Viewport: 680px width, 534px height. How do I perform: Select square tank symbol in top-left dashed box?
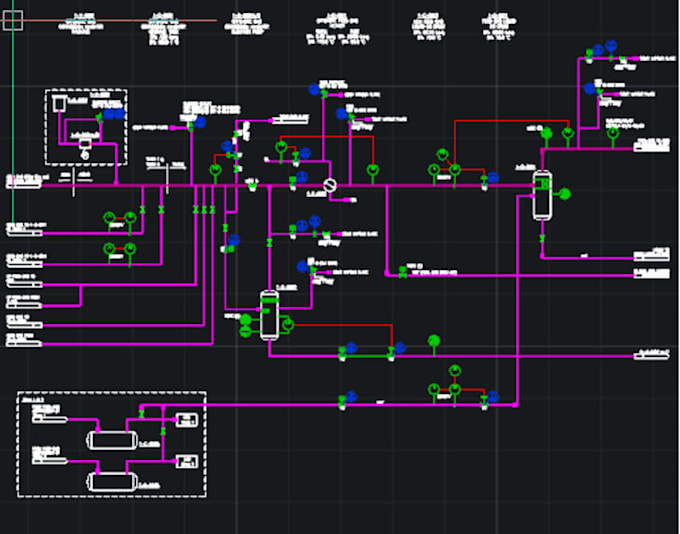[x=59, y=103]
